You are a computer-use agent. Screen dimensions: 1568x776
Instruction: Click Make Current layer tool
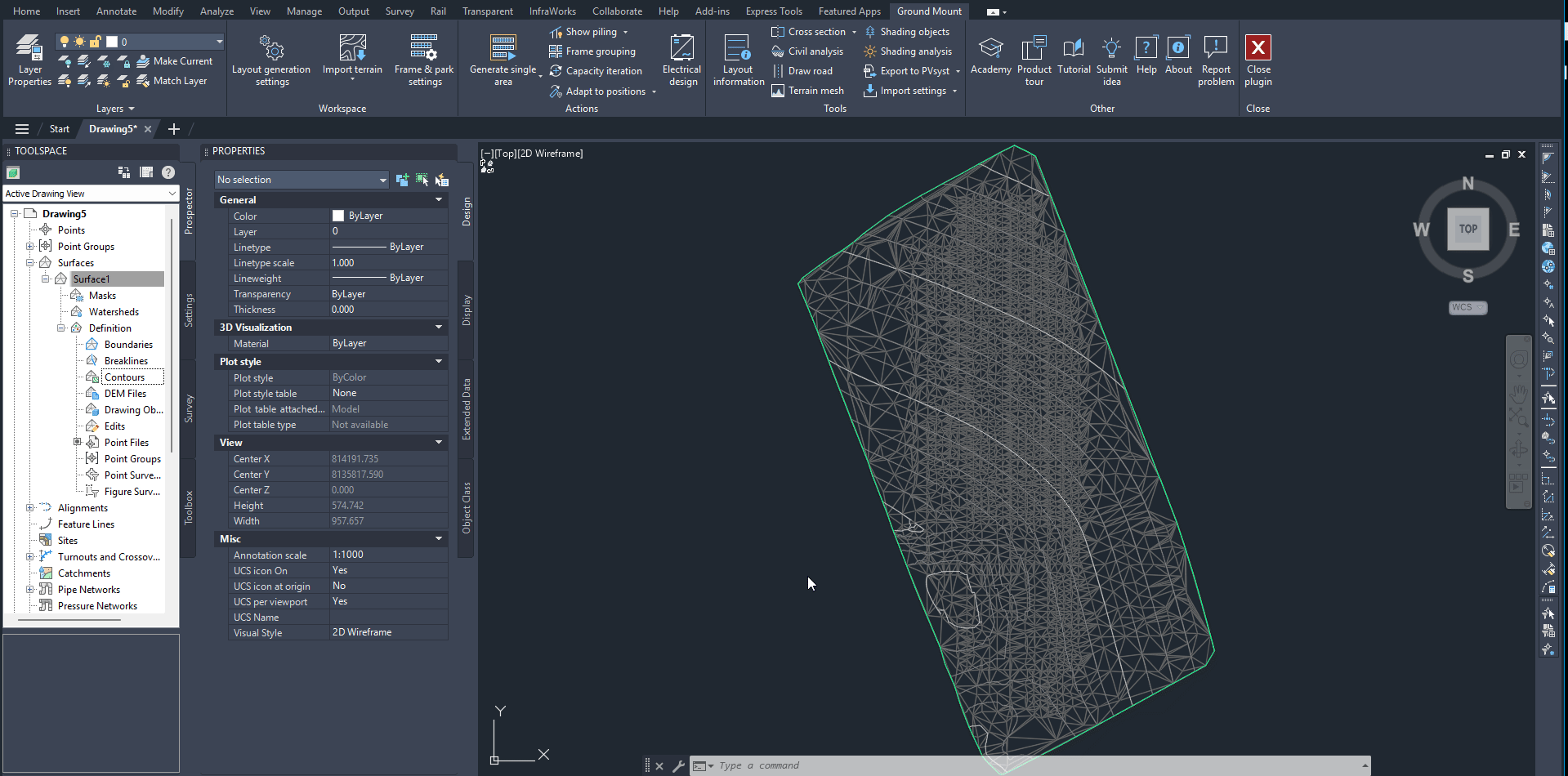pyautogui.click(x=174, y=61)
